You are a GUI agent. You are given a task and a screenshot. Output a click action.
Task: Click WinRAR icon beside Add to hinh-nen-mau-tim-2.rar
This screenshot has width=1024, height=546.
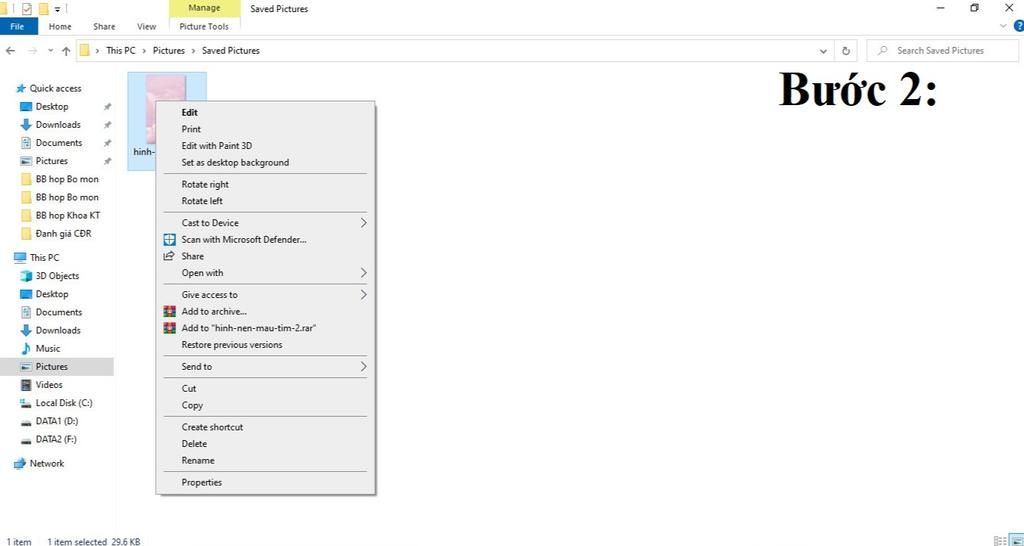170,328
